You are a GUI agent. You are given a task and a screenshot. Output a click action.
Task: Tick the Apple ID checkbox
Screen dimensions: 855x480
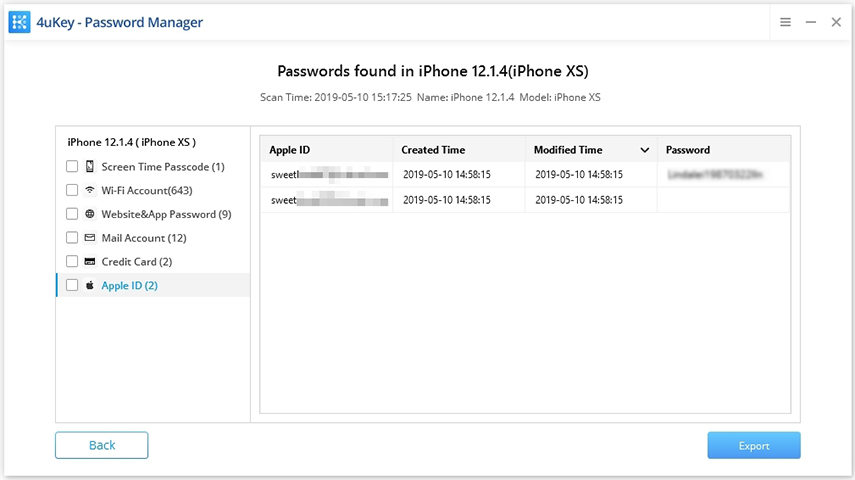point(72,286)
